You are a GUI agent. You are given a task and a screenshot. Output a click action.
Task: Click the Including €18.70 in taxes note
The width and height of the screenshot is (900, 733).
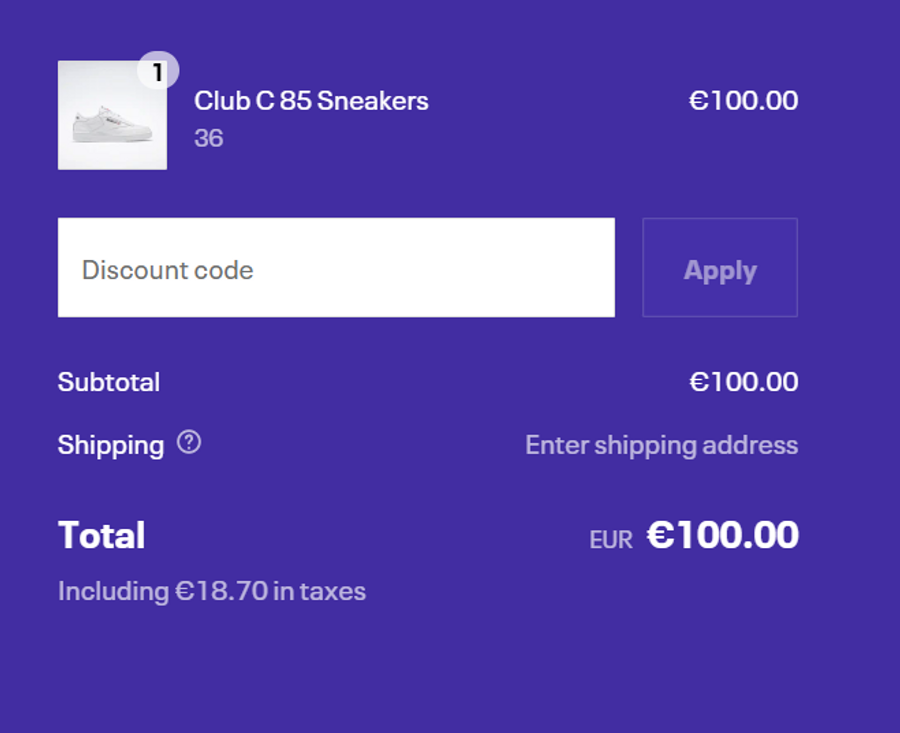coord(212,591)
